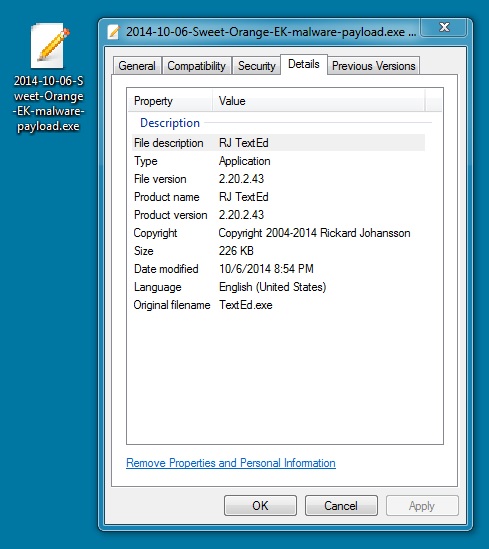489x549 pixels.
Task: Open the Security tab
Action: pyautogui.click(x=257, y=66)
